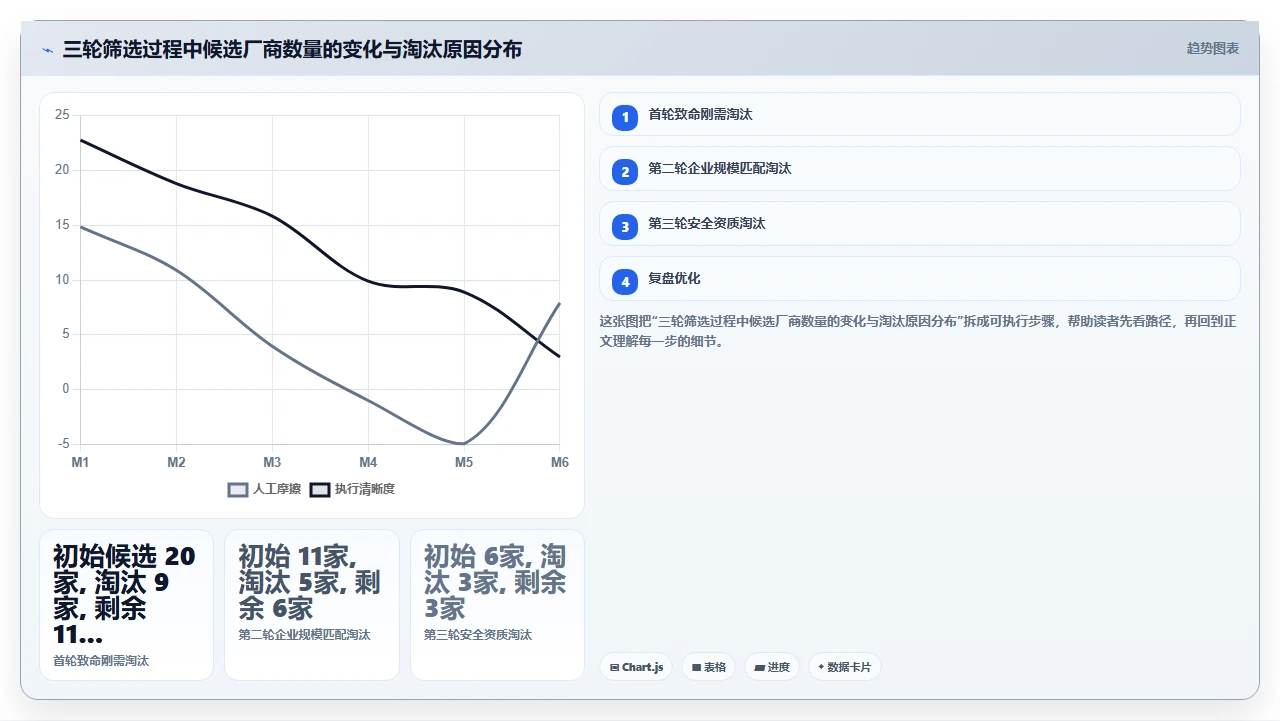Click the -5 y-axis value

(x=64, y=444)
